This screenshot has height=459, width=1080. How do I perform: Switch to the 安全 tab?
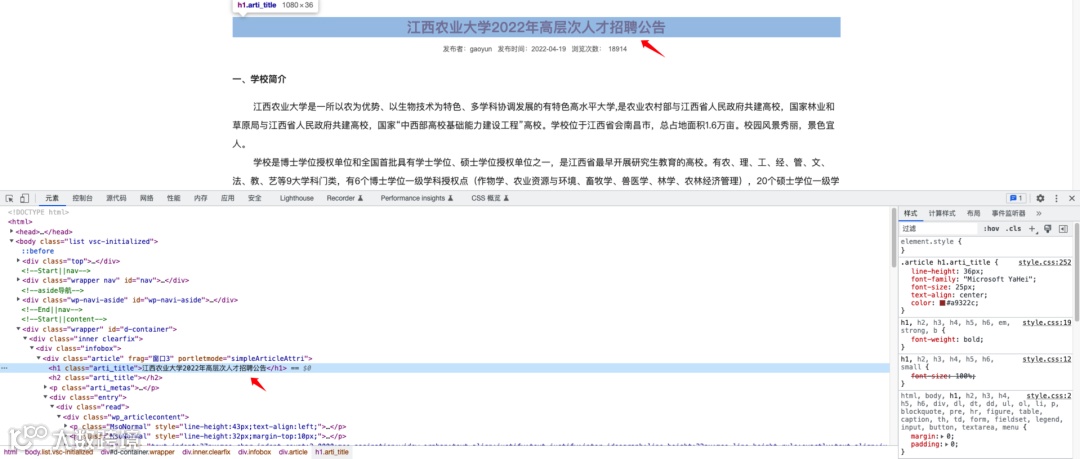(x=255, y=198)
